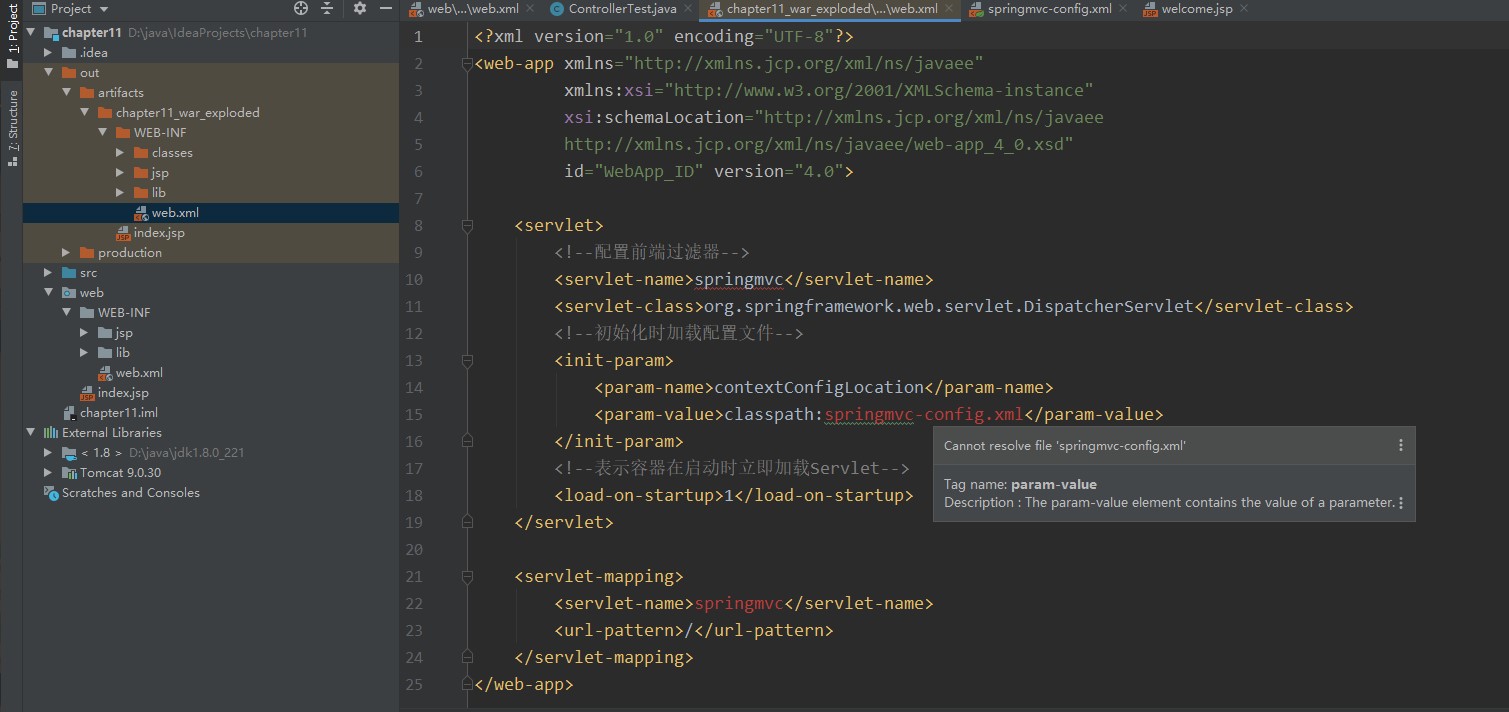Screen dimensions: 1509x712
Task: Collapse the chapter11_war_exploded folder
Action: coord(85,113)
